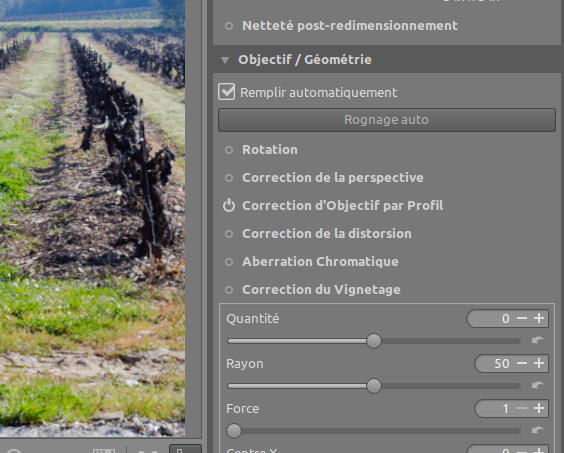The image size is (564, 453).
Task: Uncheck Remplir automatiquement checkbox
Action: pos(227,92)
